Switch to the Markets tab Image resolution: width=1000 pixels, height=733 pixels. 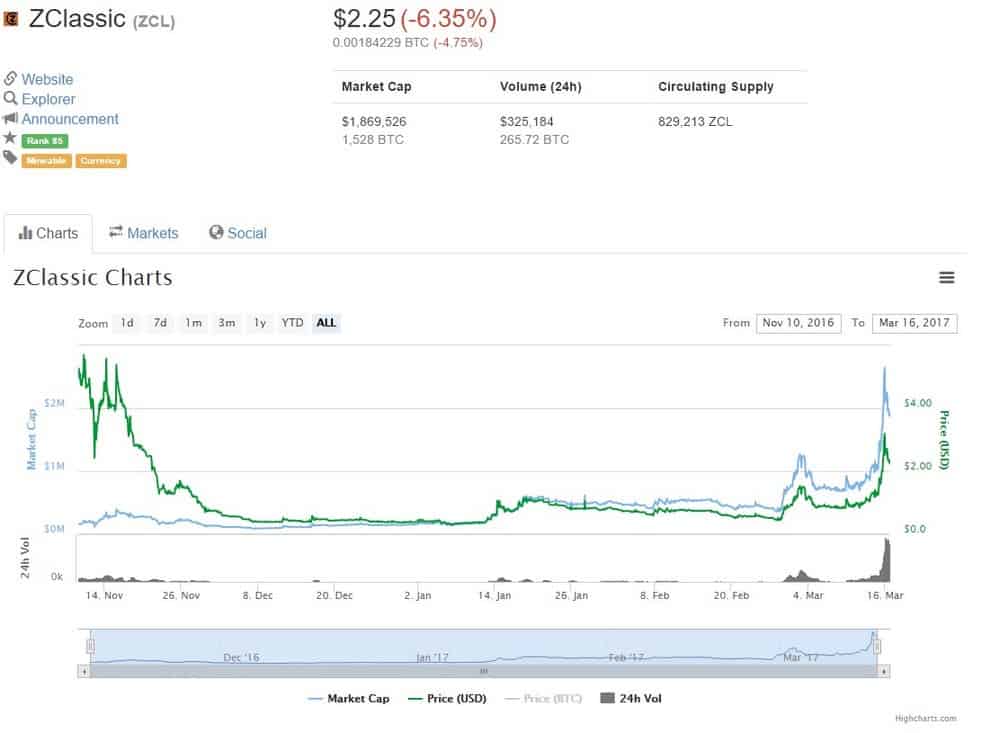(143, 233)
